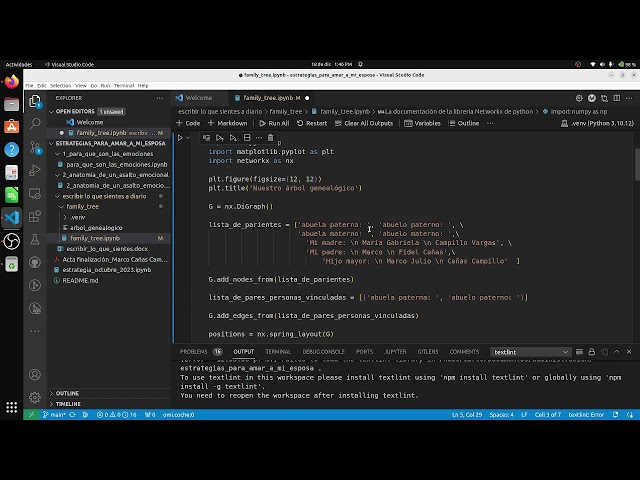This screenshot has width=640, height=480.
Task: Open the Extensions view
Action: (x=35, y=216)
